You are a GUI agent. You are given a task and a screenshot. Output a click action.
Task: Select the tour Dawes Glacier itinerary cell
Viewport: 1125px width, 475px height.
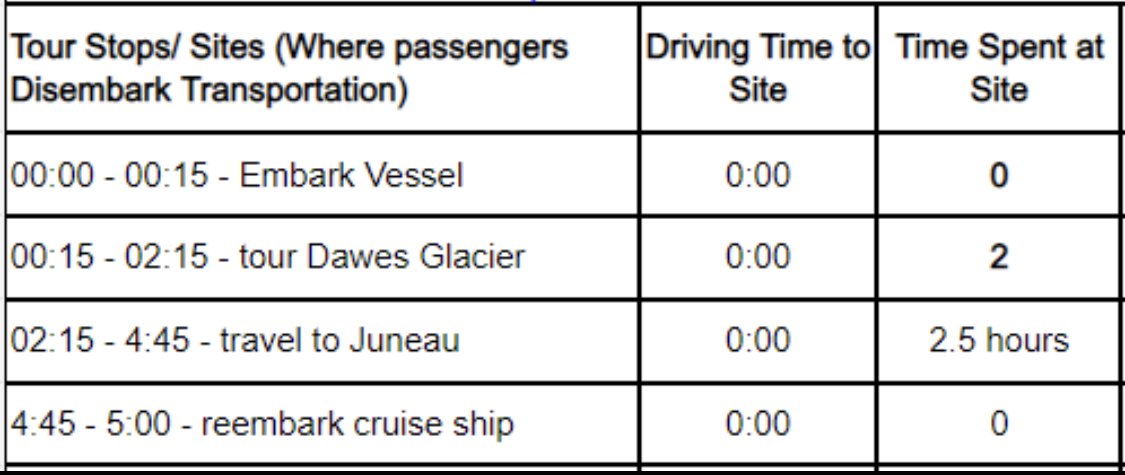point(322,258)
